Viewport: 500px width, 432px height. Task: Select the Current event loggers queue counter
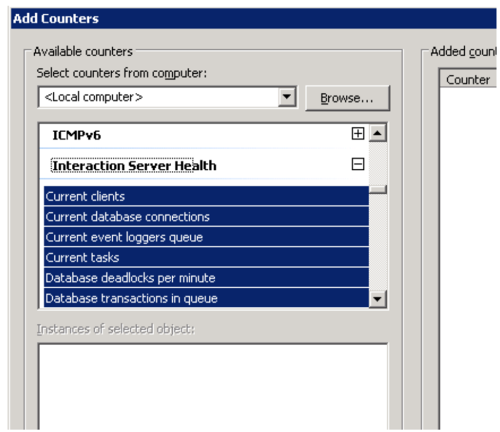pos(206,237)
